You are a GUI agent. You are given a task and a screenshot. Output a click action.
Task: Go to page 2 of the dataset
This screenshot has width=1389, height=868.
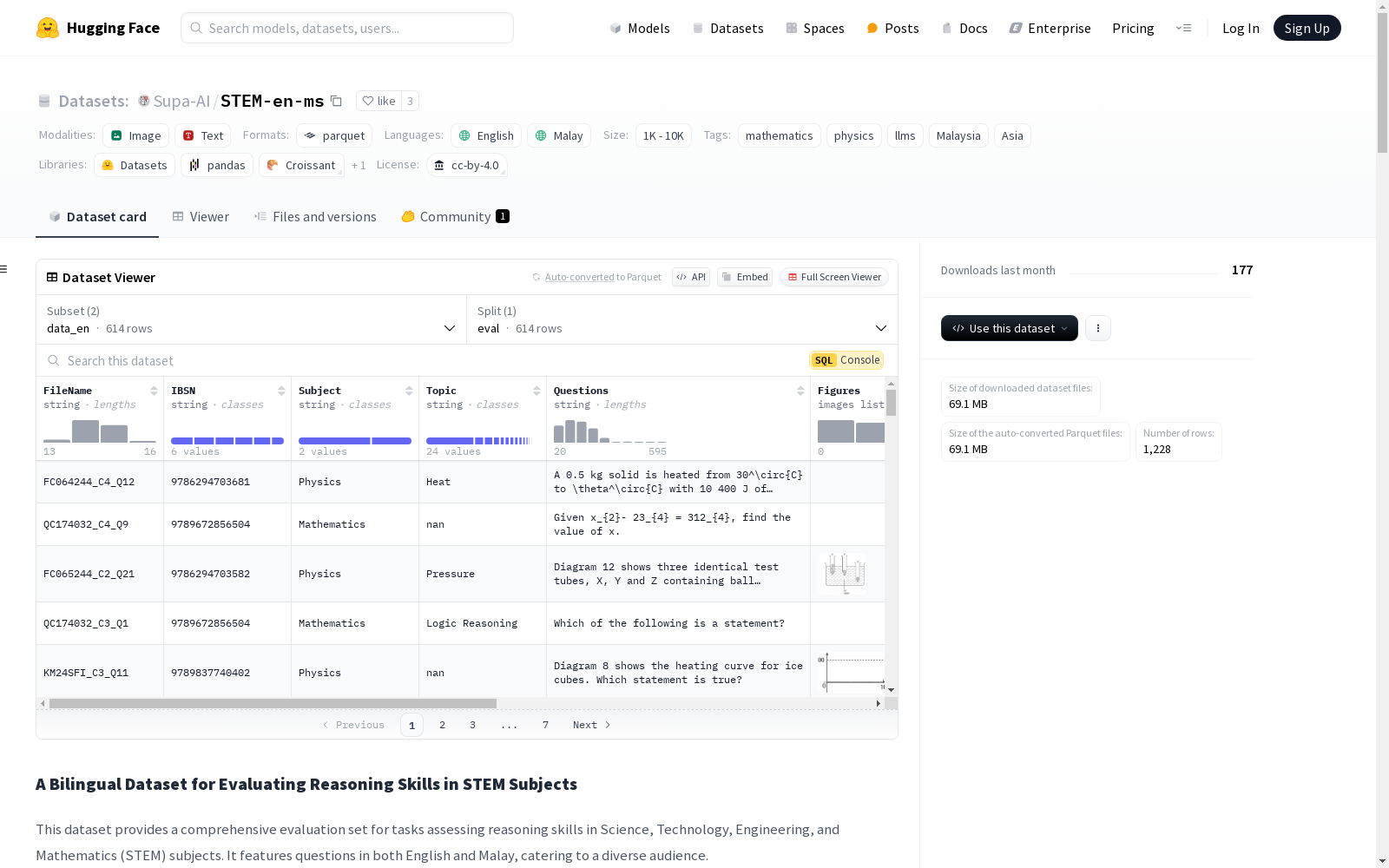click(442, 725)
